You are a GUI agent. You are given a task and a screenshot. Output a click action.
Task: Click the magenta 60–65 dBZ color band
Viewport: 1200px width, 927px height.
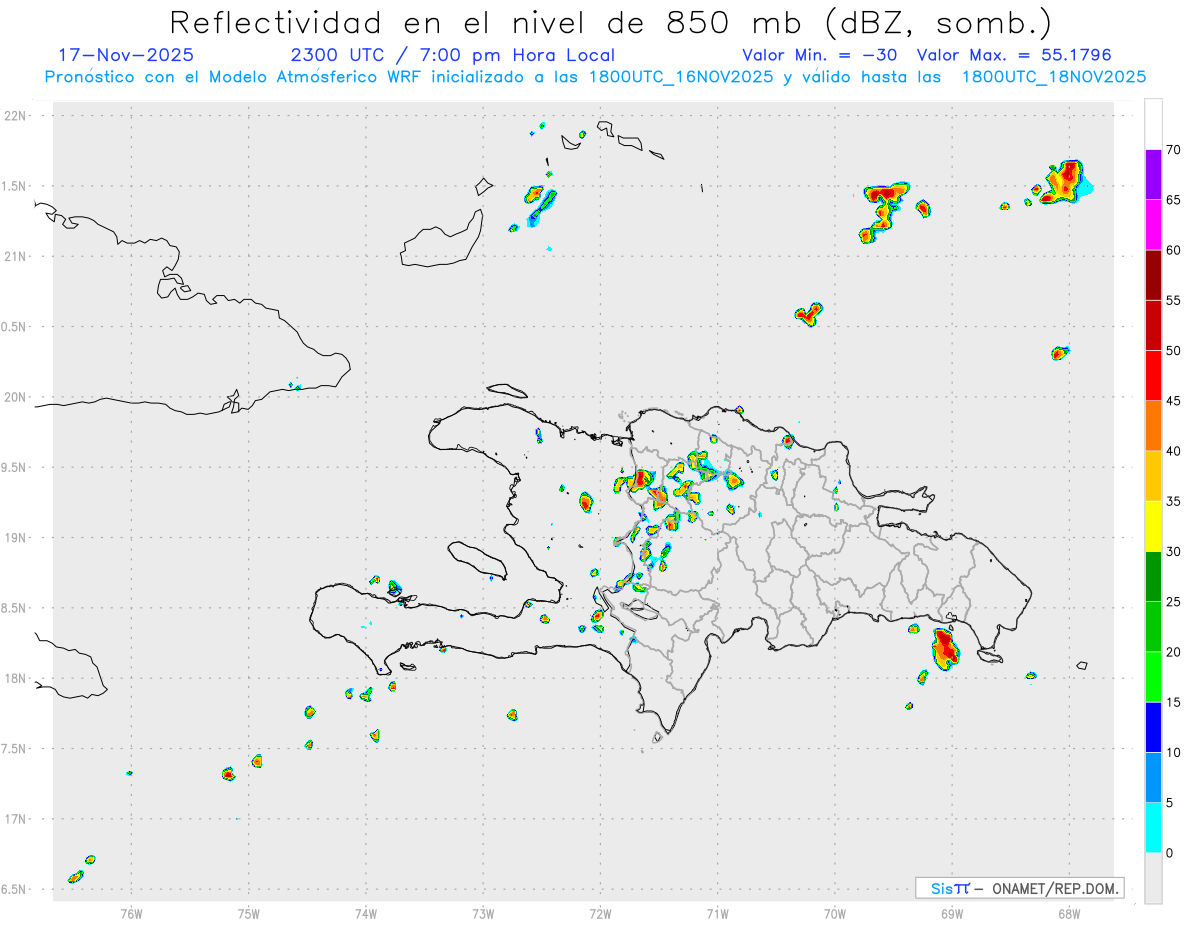pyautogui.click(x=1153, y=225)
